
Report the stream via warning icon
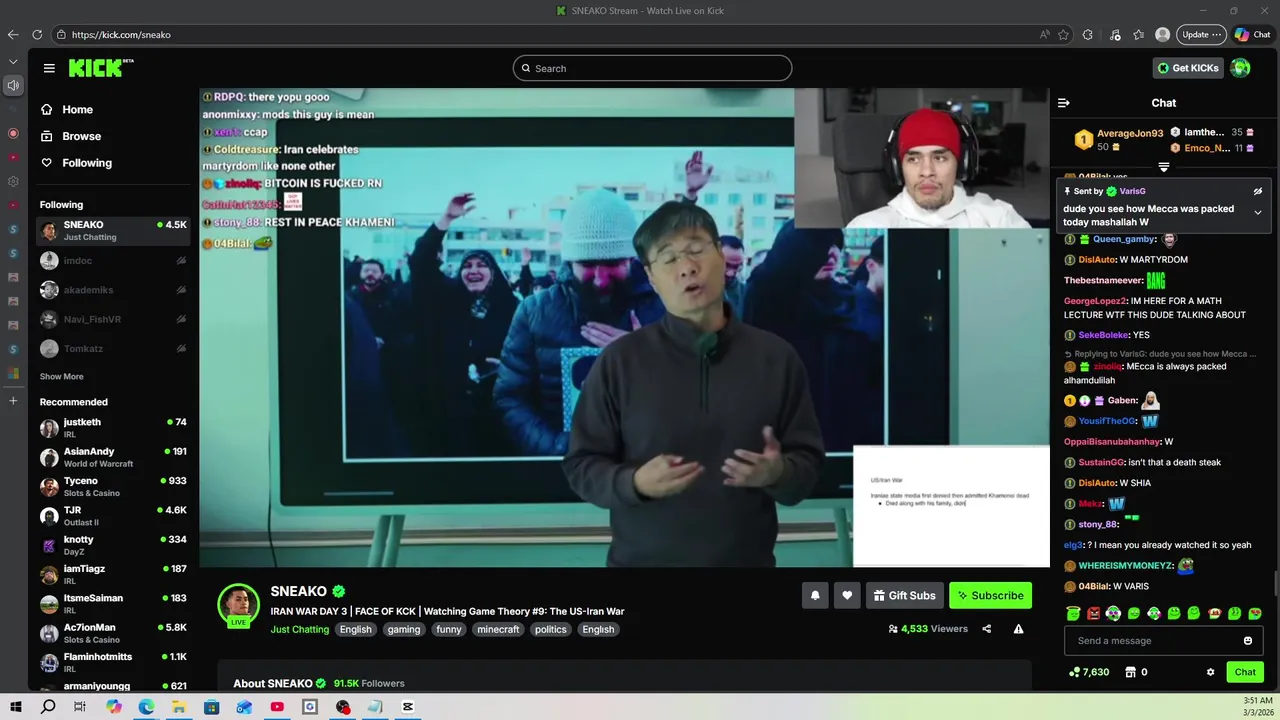pyautogui.click(x=1018, y=629)
